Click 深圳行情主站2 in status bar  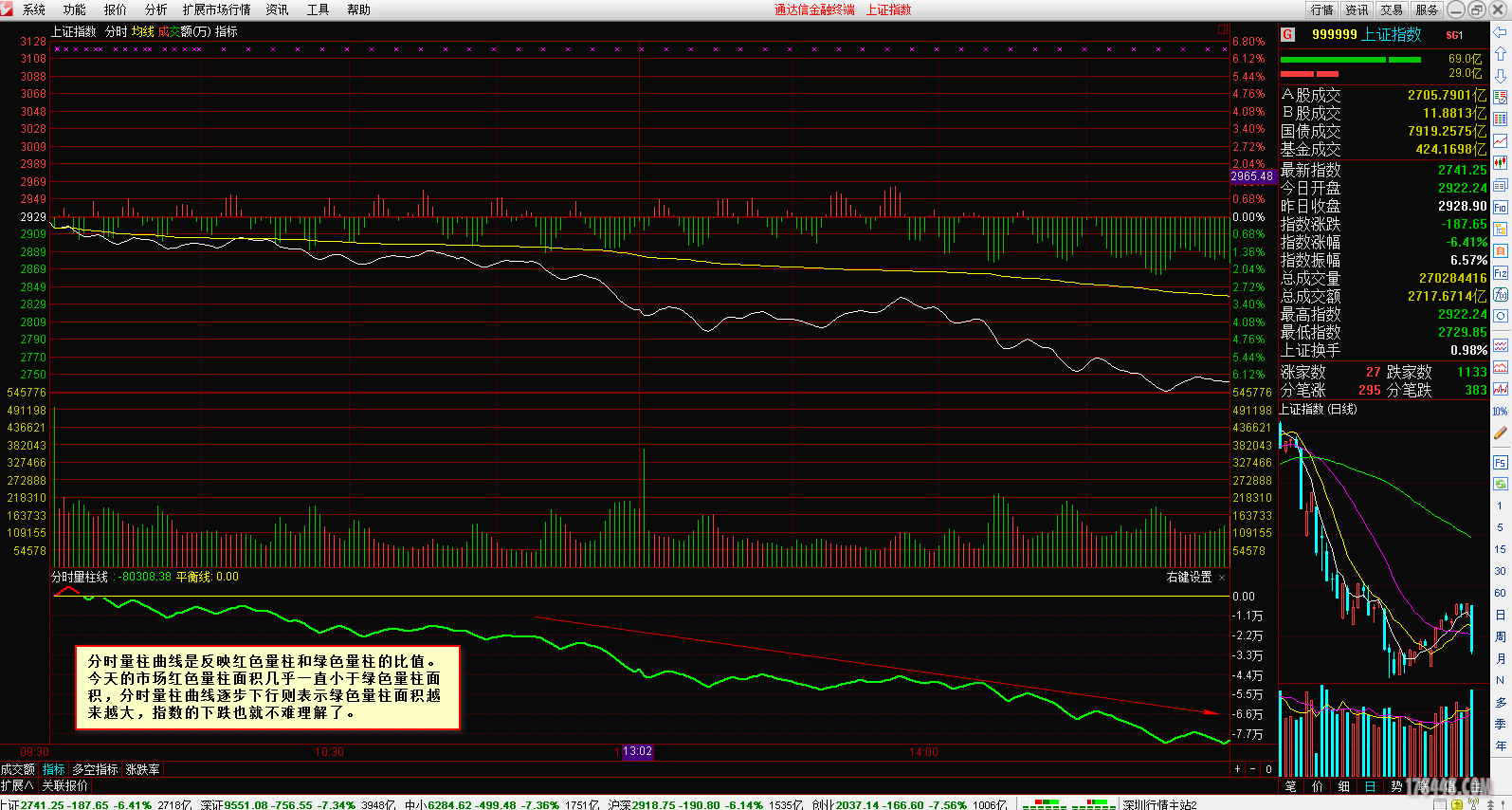coord(1159,804)
